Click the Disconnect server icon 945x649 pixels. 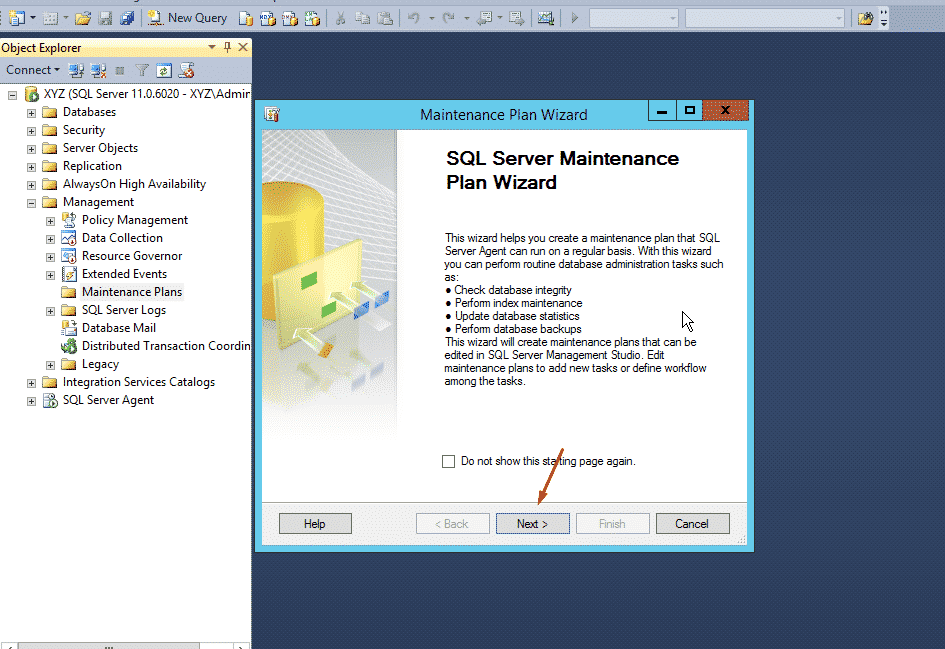coord(98,70)
